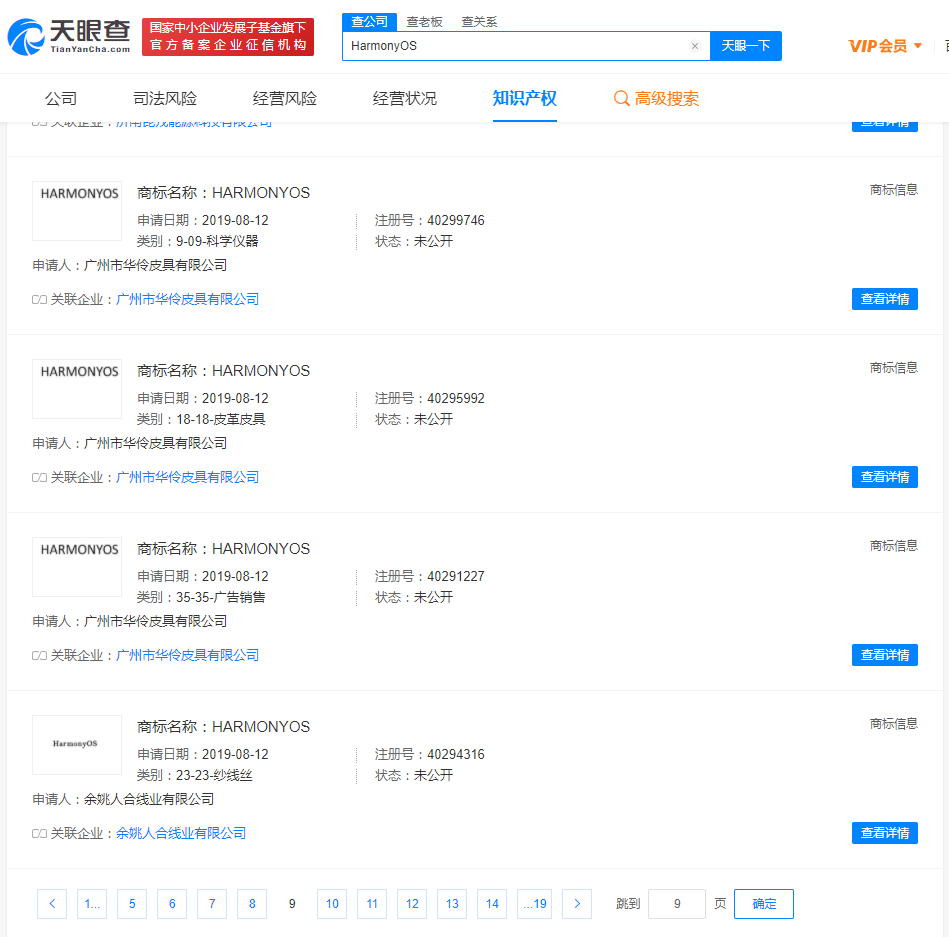Go to page 8

click(x=252, y=904)
